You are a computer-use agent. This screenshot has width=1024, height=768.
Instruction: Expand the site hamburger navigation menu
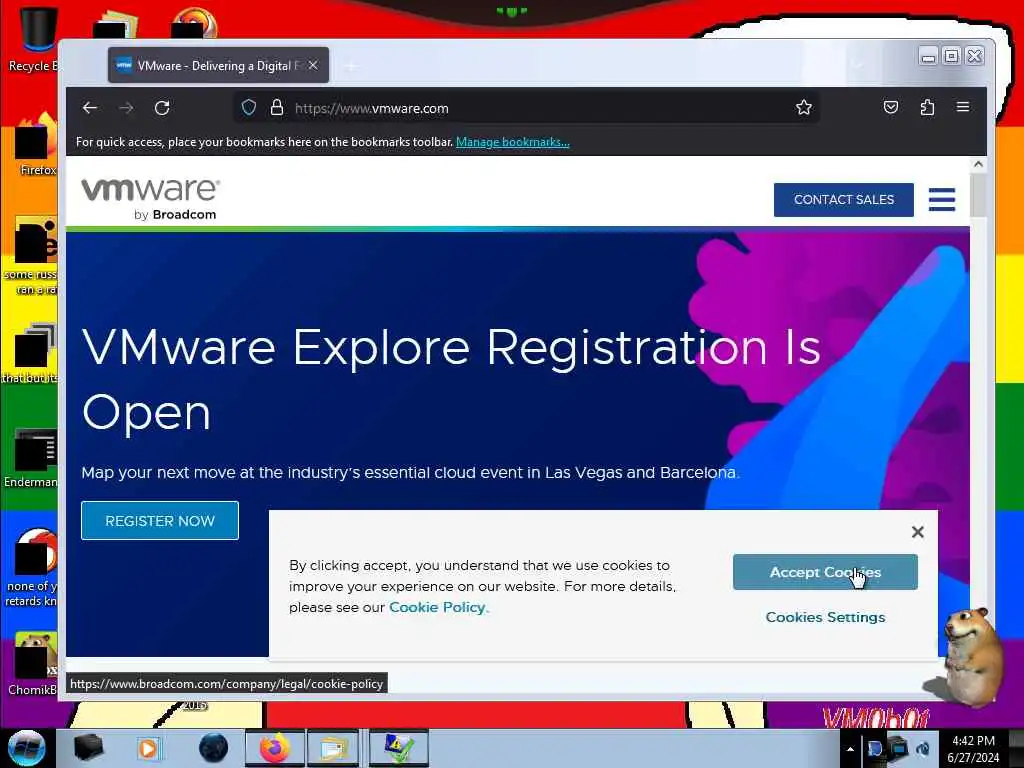click(942, 199)
